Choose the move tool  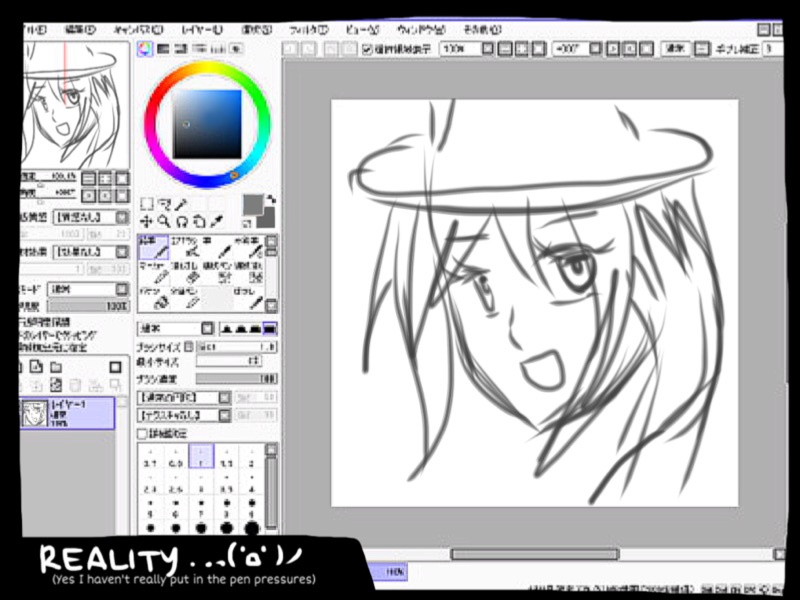coord(147,221)
